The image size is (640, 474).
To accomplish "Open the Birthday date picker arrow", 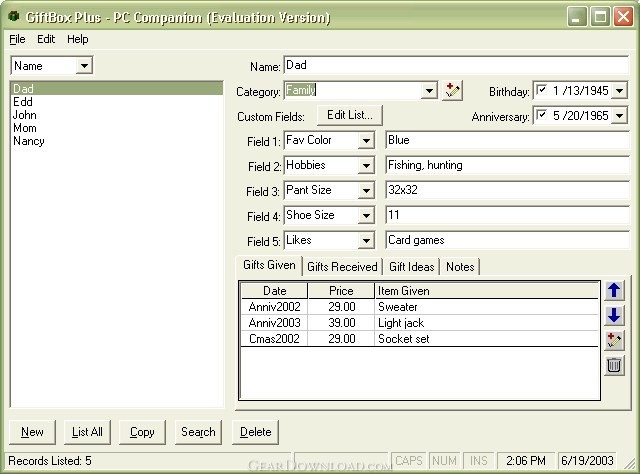I will click(620, 91).
